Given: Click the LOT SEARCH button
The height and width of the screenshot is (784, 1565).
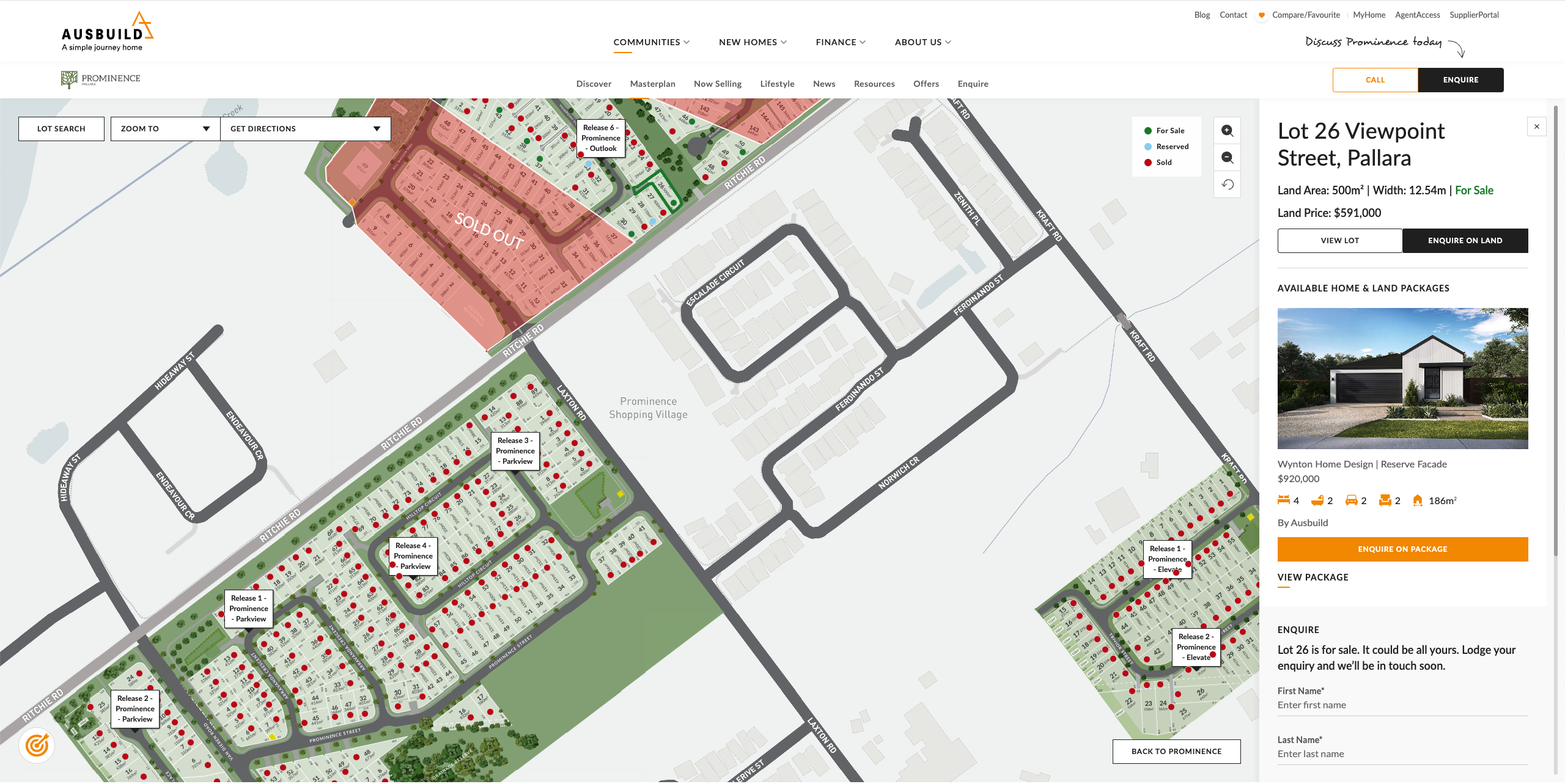Looking at the screenshot, I should (x=61, y=129).
